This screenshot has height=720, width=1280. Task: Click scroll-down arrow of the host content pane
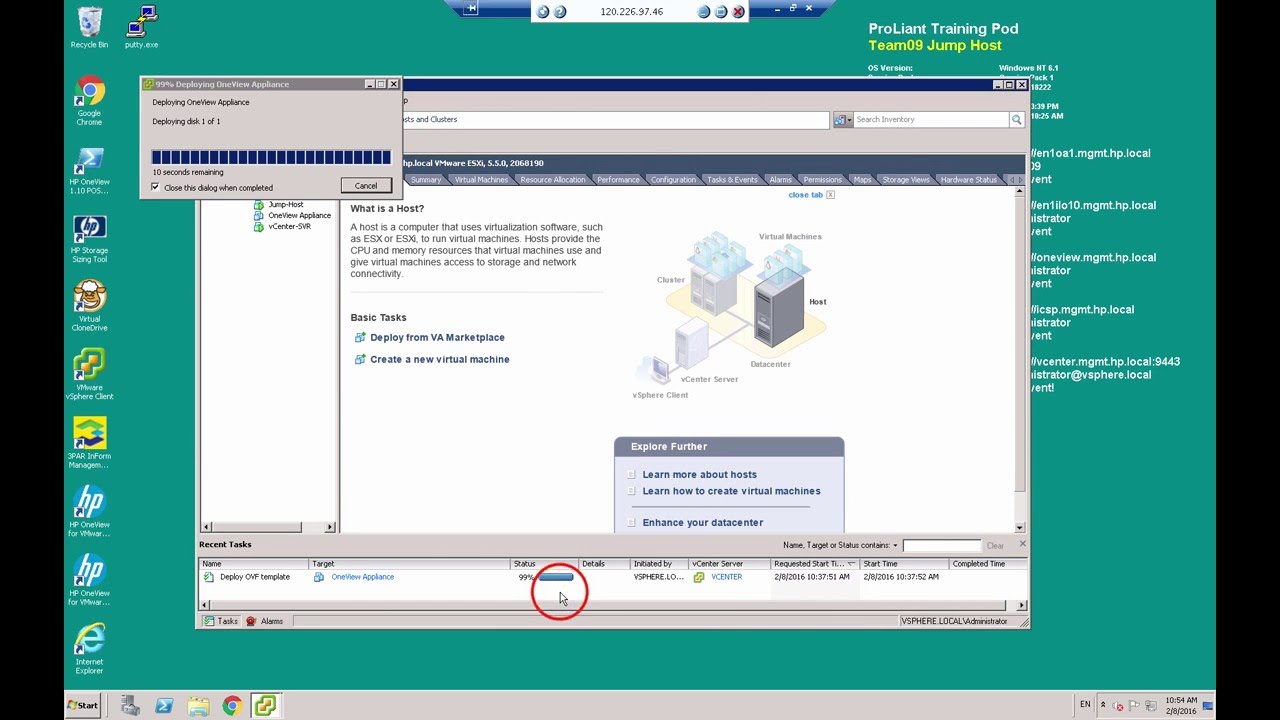tap(1020, 527)
